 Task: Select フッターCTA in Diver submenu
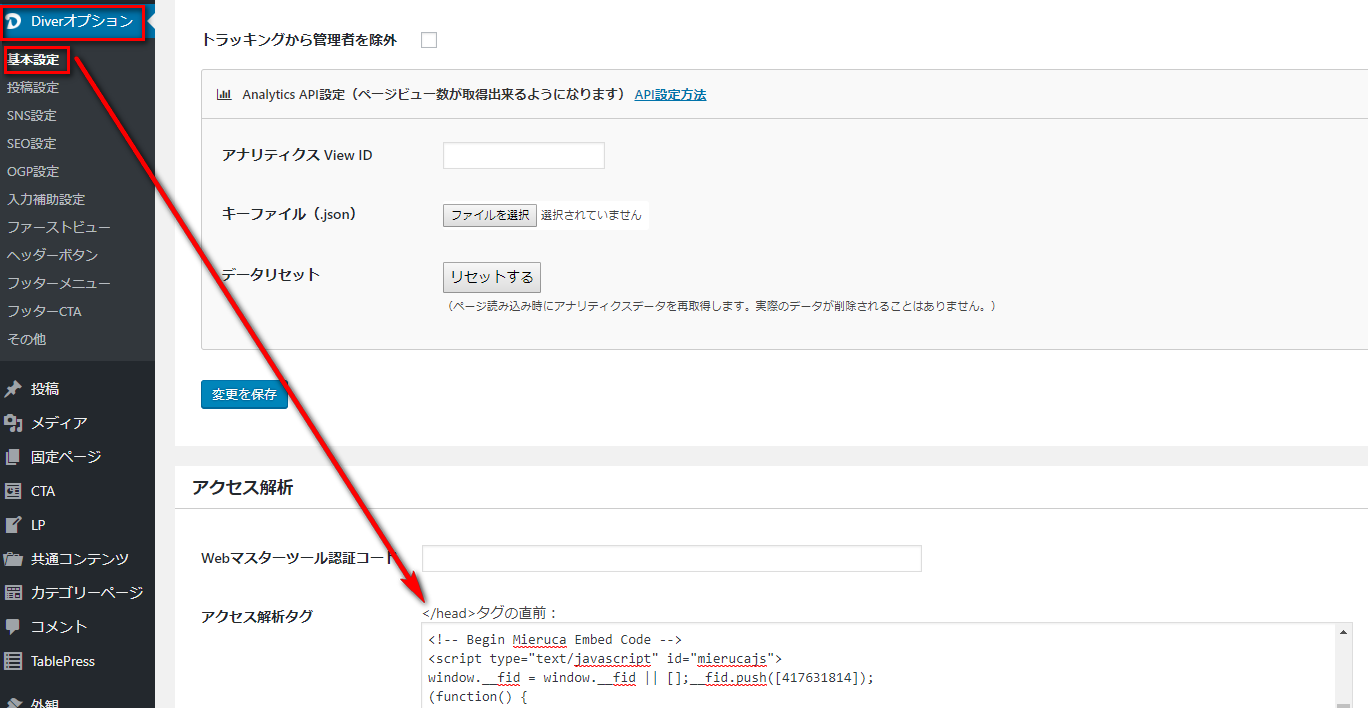pyautogui.click(x=44, y=312)
